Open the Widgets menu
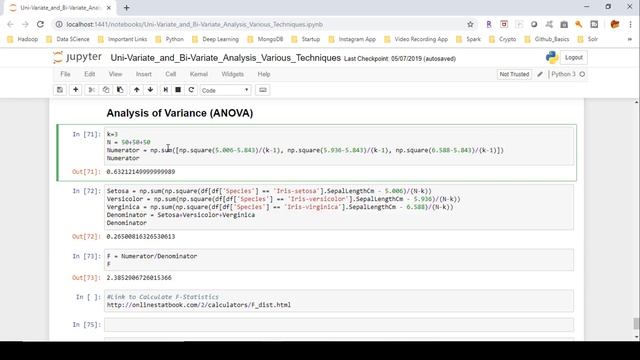This screenshot has width=640, height=360. [233, 74]
